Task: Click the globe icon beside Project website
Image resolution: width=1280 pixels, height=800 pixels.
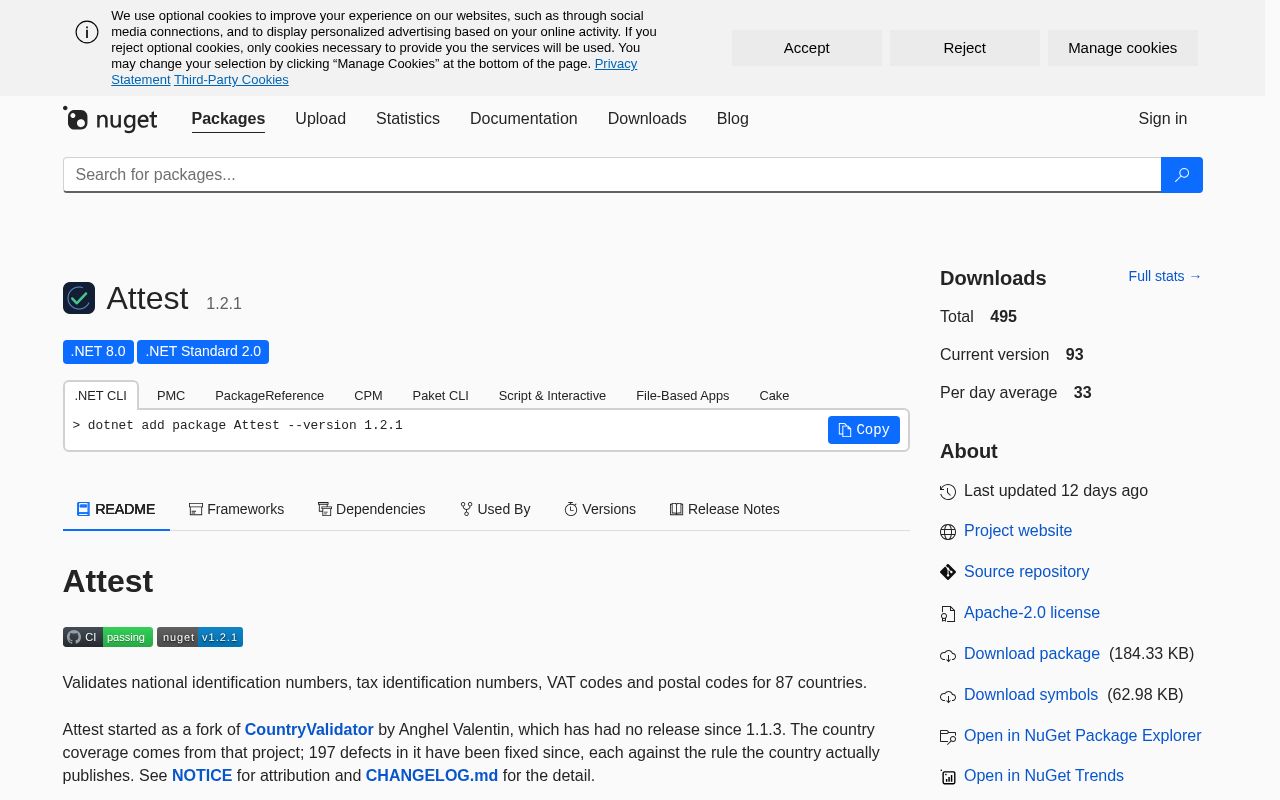Action: [x=948, y=532]
